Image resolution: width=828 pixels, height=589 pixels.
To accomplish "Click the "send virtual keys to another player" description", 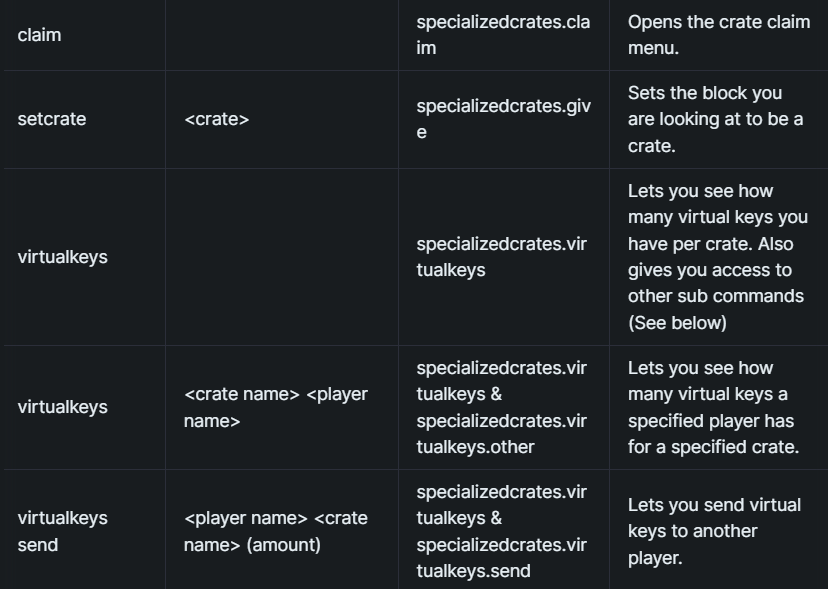I will click(x=713, y=531).
